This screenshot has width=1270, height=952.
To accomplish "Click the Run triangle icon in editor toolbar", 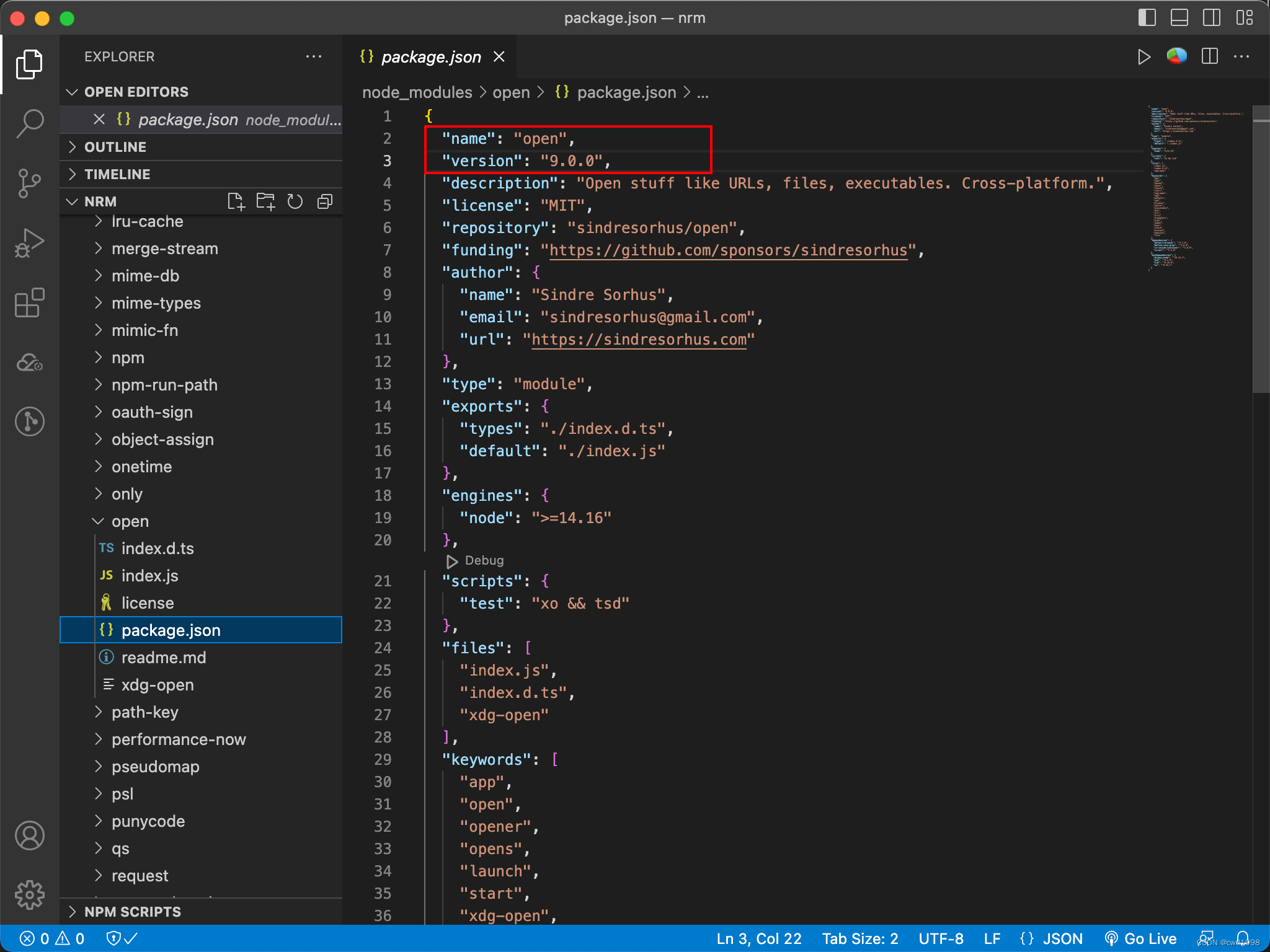I will point(1144,57).
